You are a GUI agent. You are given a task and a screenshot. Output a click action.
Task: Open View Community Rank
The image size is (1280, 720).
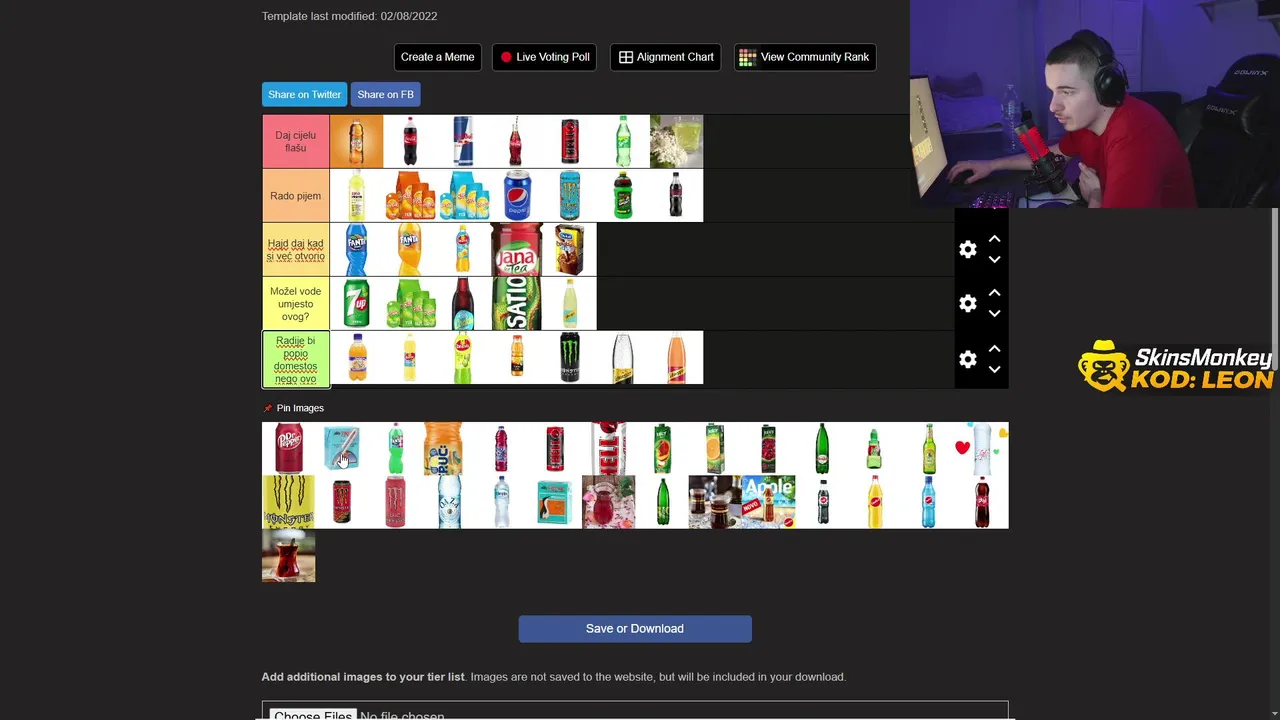coord(805,57)
